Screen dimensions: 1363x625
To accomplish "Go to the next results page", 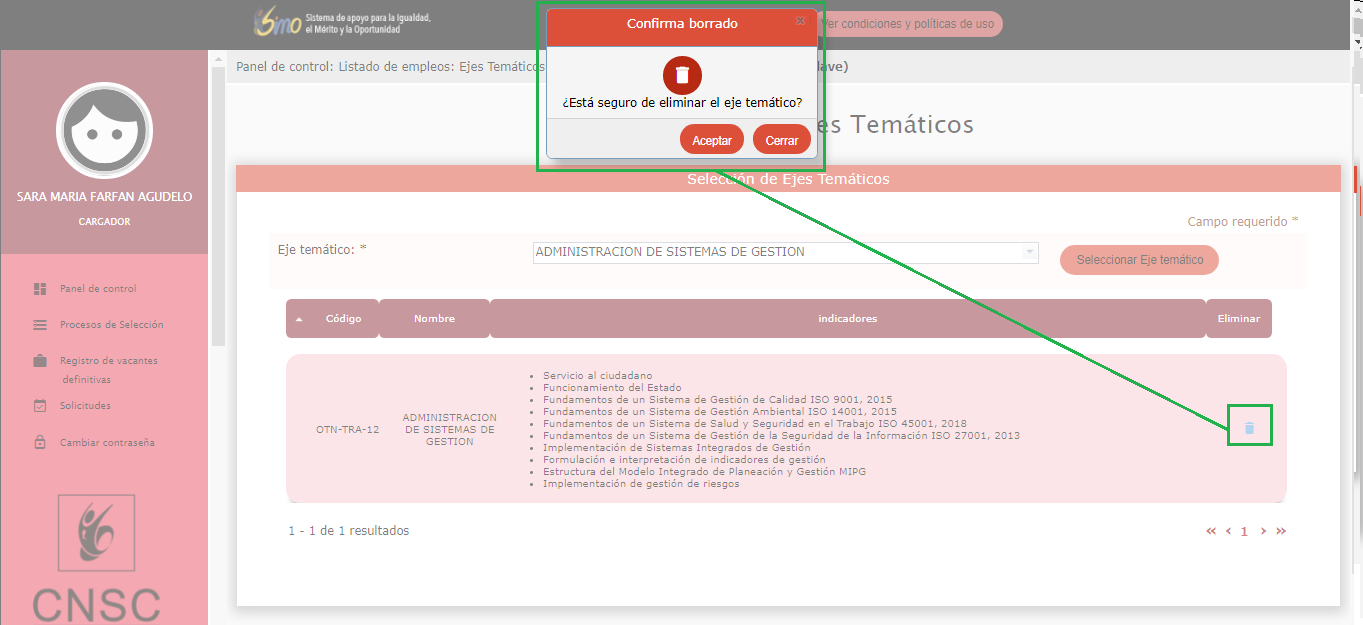I will pyautogui.click(x=1264, y=531).
